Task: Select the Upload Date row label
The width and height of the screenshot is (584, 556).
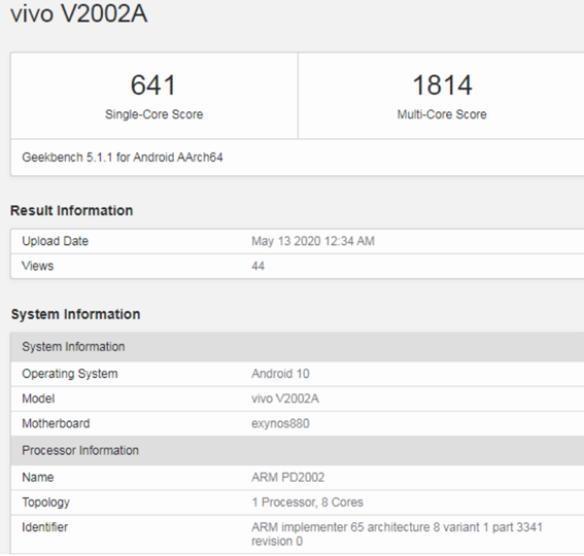Action: click(55, 241)
